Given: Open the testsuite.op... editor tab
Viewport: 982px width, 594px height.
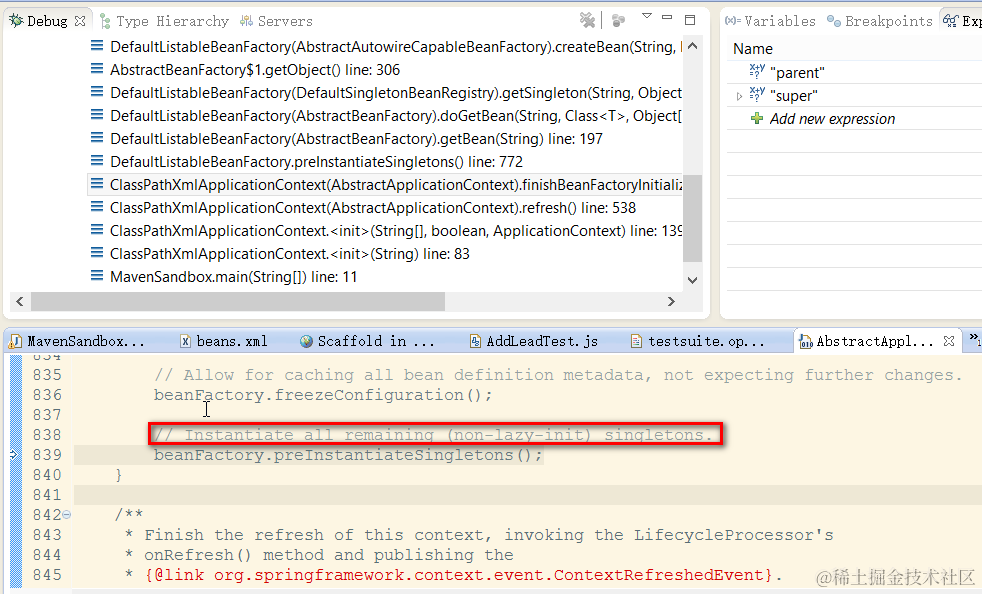Looking at the screenshot, I should pos(697,341).
